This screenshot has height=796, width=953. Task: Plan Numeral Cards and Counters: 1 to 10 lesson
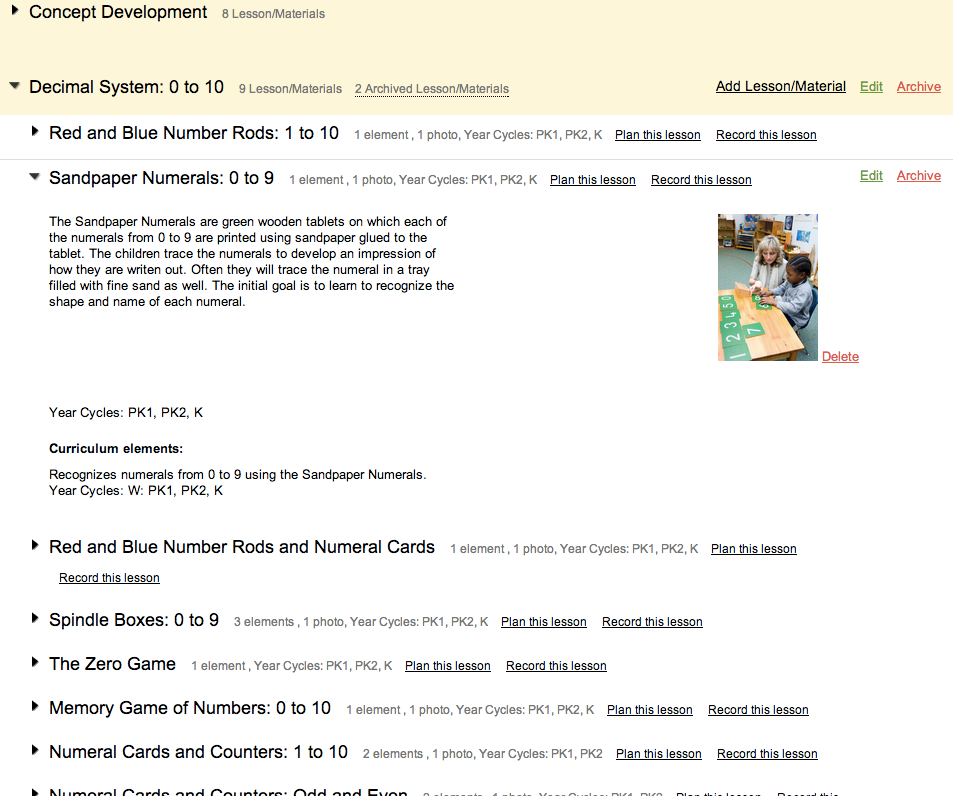pos(658,753)
